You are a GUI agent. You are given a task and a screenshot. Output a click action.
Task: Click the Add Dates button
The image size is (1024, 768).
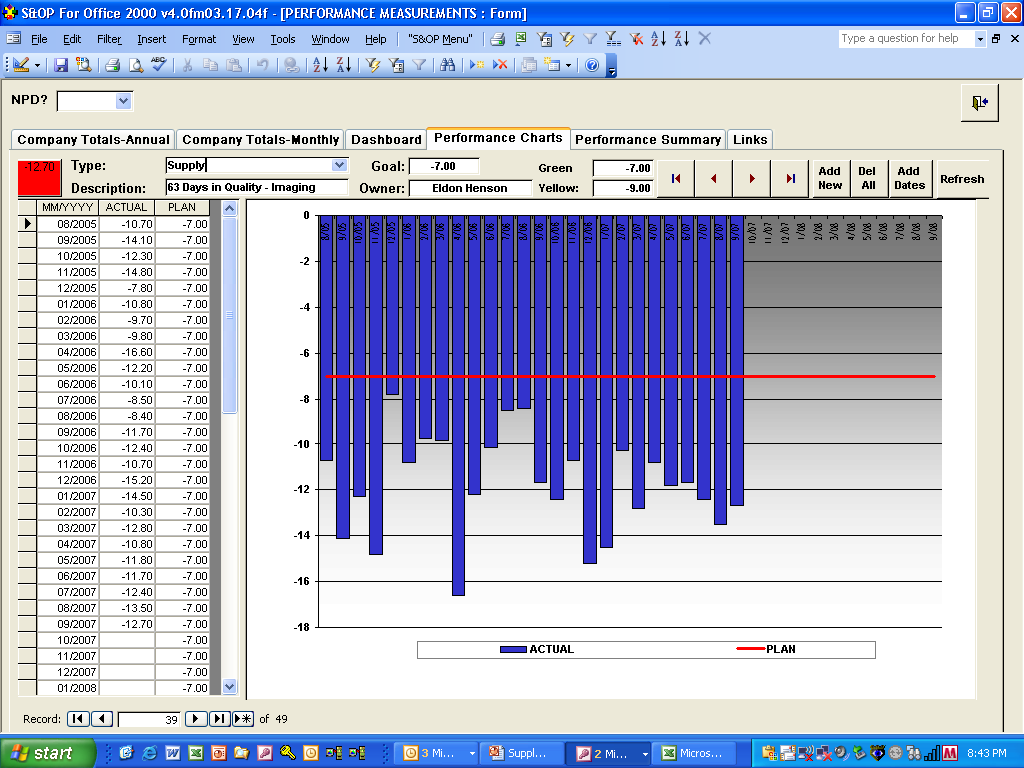point(910,178)
